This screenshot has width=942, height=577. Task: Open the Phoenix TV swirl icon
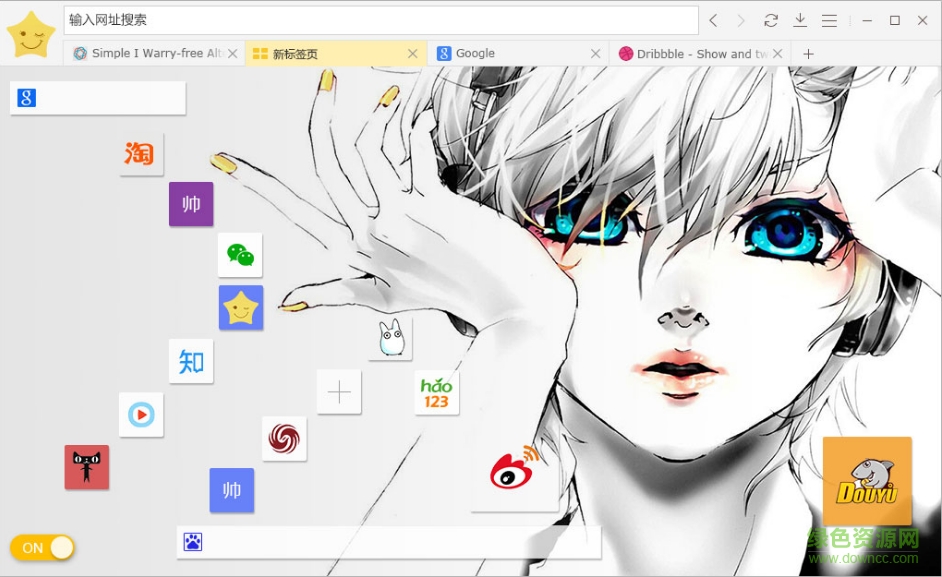tap(284, 439)
